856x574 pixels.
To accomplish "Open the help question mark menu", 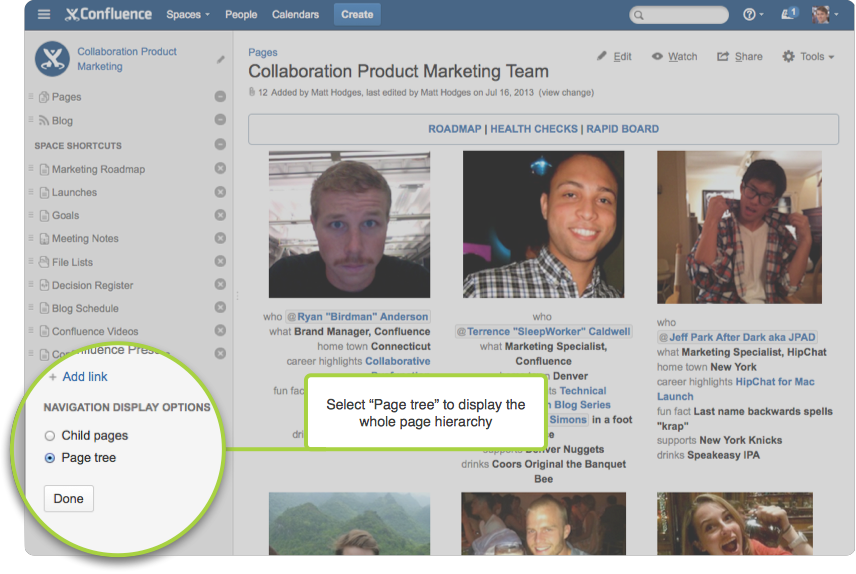I will [x=749, y=14].
